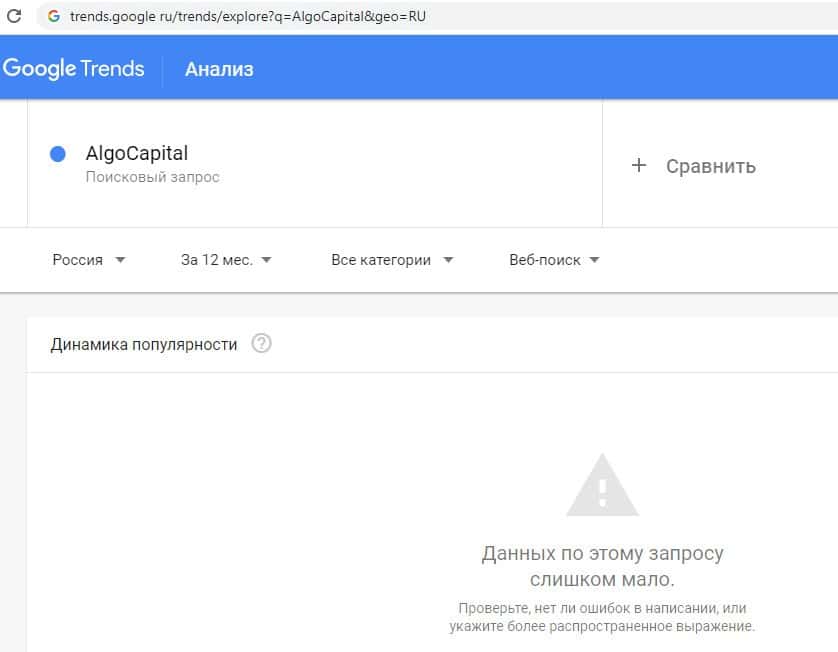Click the blue dot next to AlgoCapital
Viewport: 838px width, 652px height.
click(58, 154)
